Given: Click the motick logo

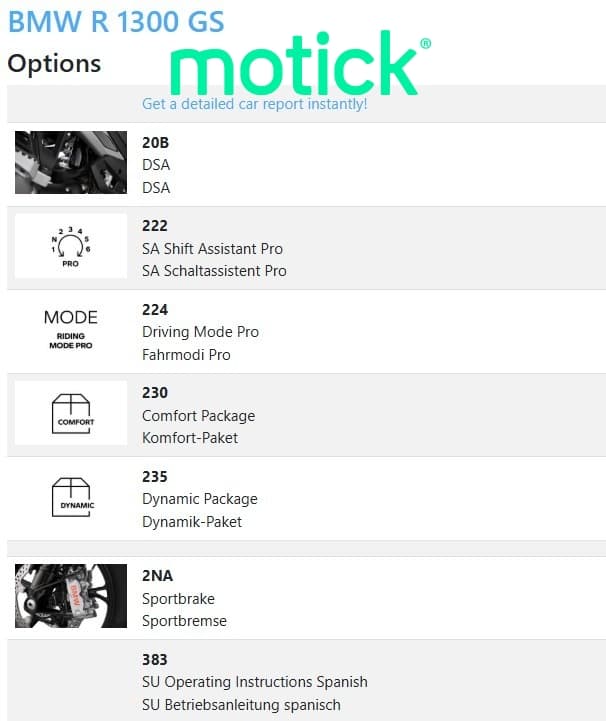Looking at the screenshot, I should (x=301, y=63).
